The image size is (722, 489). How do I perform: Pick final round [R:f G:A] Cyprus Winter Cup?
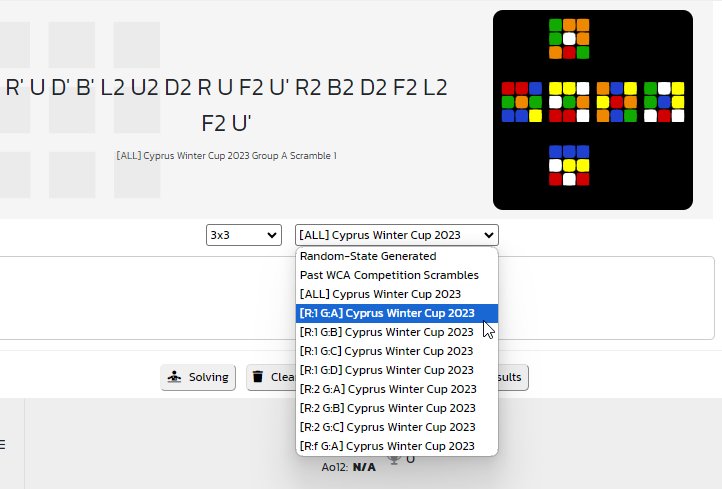pyautogui.click(x=397, y=446)
